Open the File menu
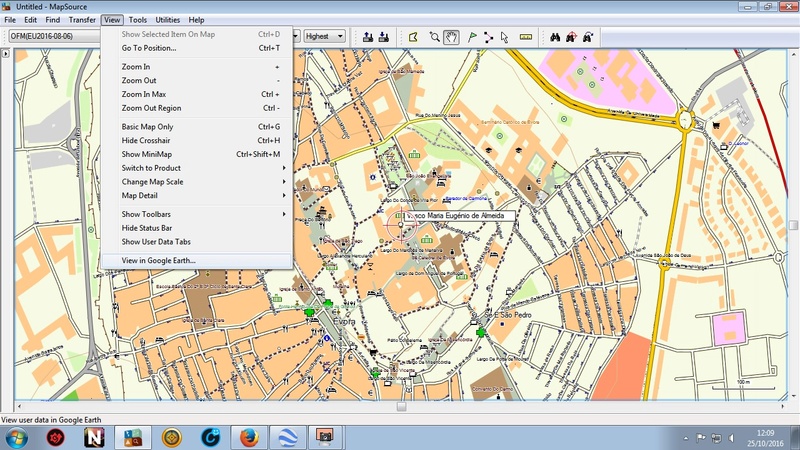 [10, 20]
